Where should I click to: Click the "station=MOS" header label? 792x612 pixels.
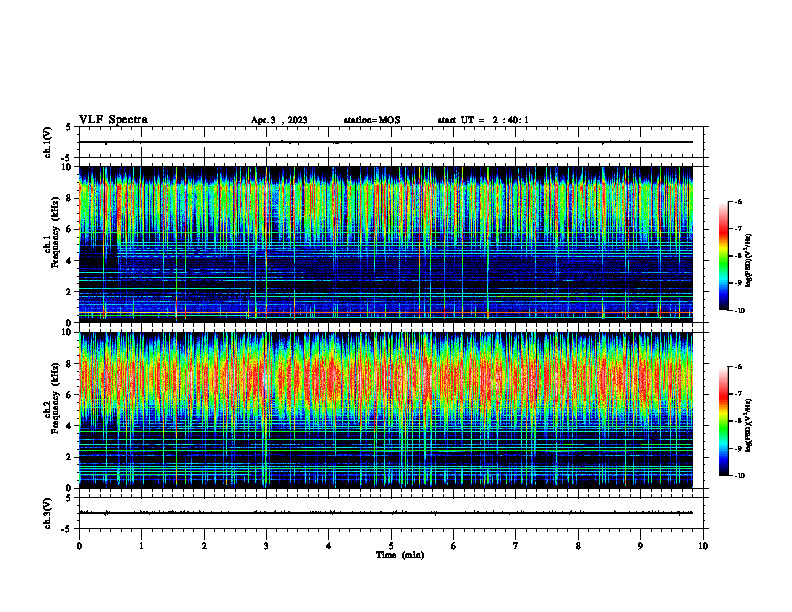click(372, 120)
